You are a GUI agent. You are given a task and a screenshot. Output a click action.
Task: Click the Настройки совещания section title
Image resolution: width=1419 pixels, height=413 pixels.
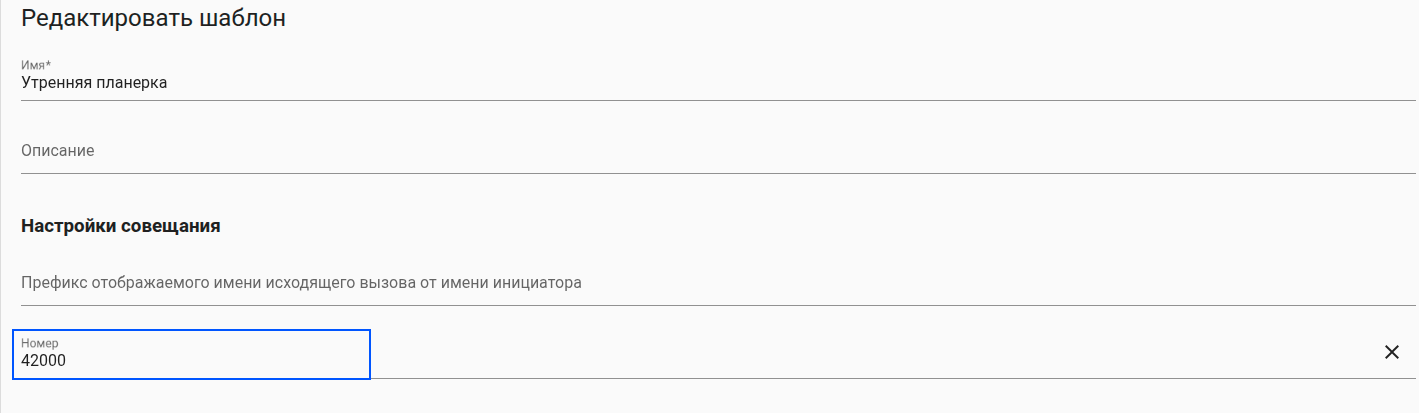coord(120,226)
